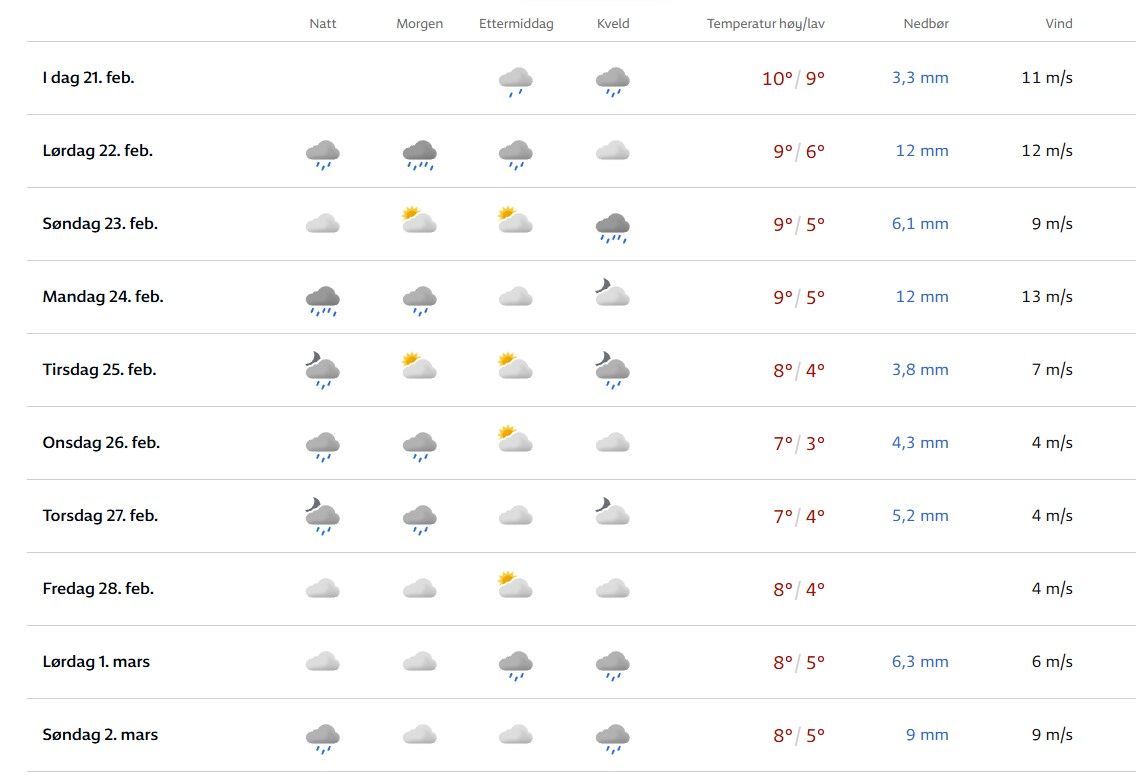Click Sunday 2 March evening rain icon
1136x783 pixels.
[612, 737]
